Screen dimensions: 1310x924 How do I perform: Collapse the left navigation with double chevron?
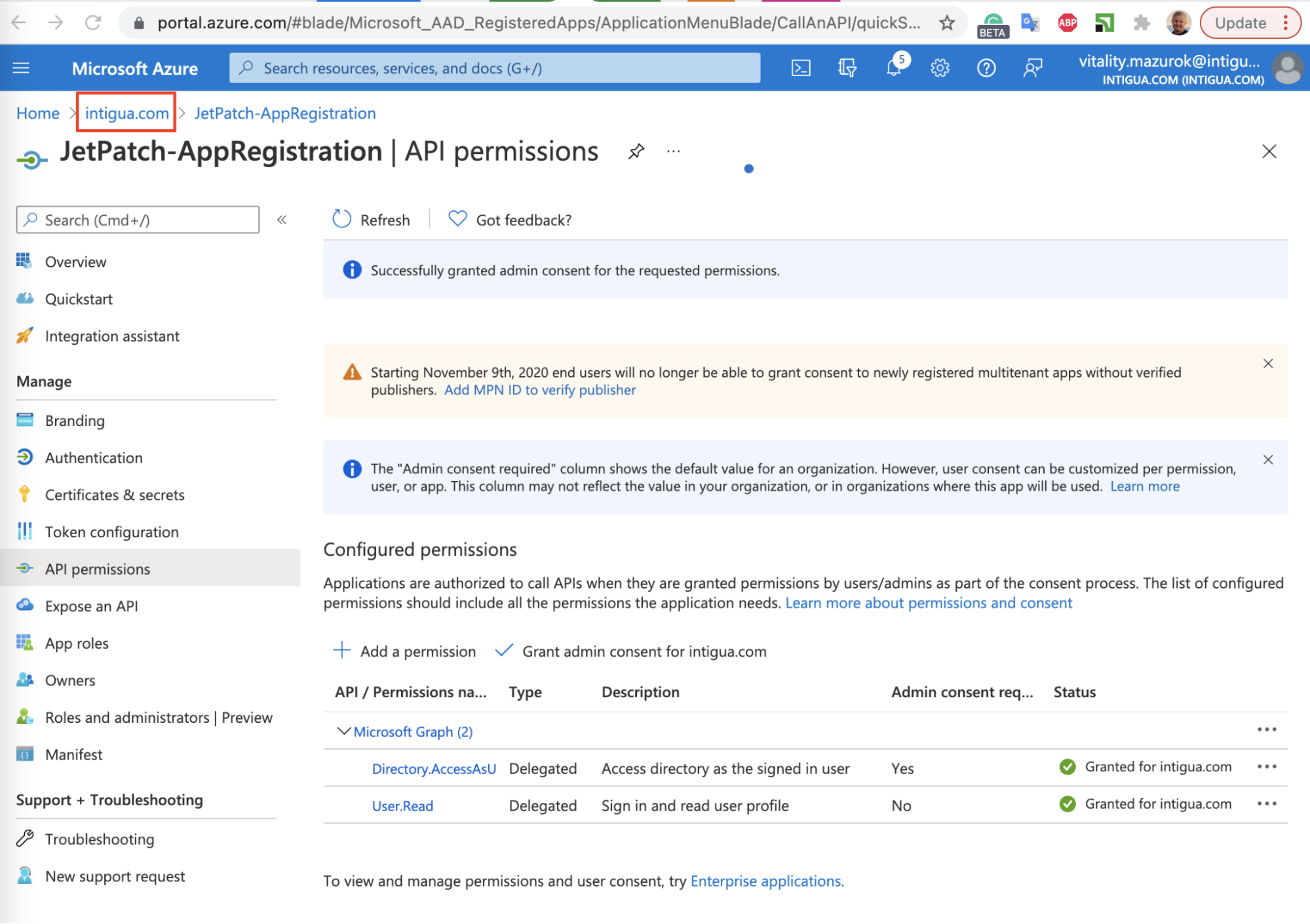[x=282, y=220]
